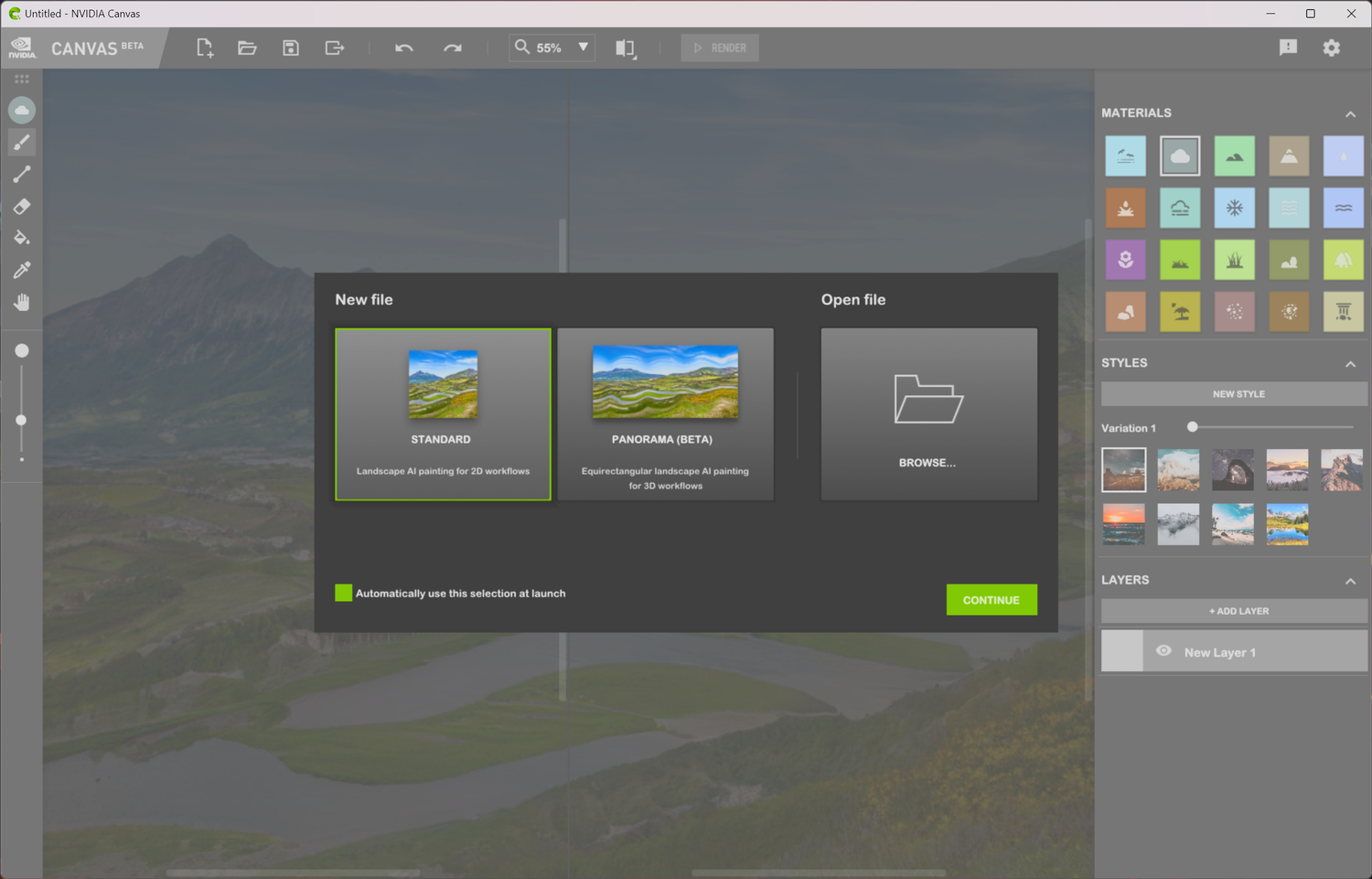Click the Export icon in the toolbar
This screenshot has width=1372, height=879.
335,48
